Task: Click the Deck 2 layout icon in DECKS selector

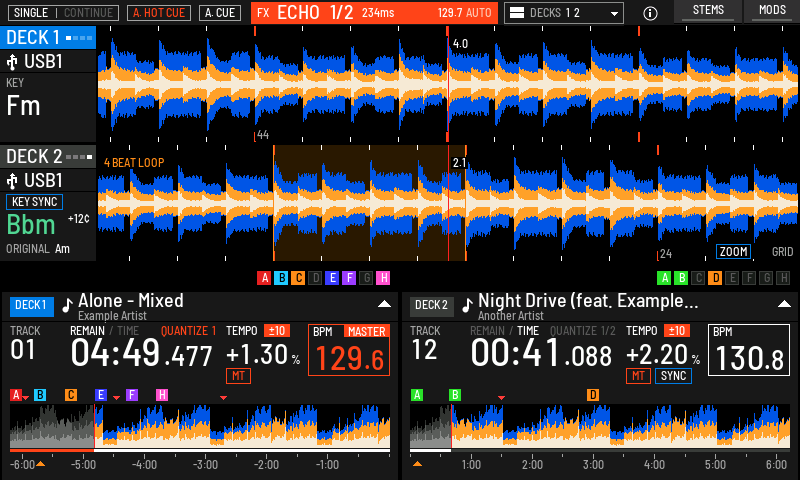Action: coord(517,13)
